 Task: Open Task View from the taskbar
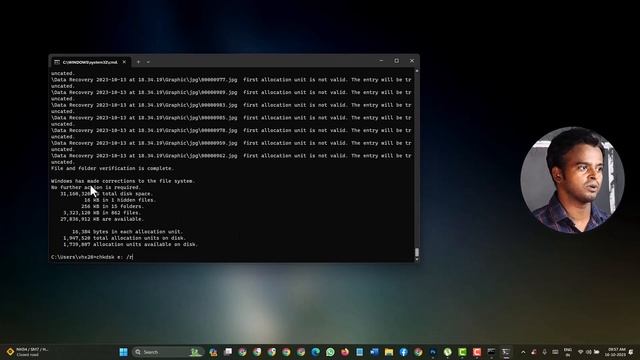[x=228, y=352]
